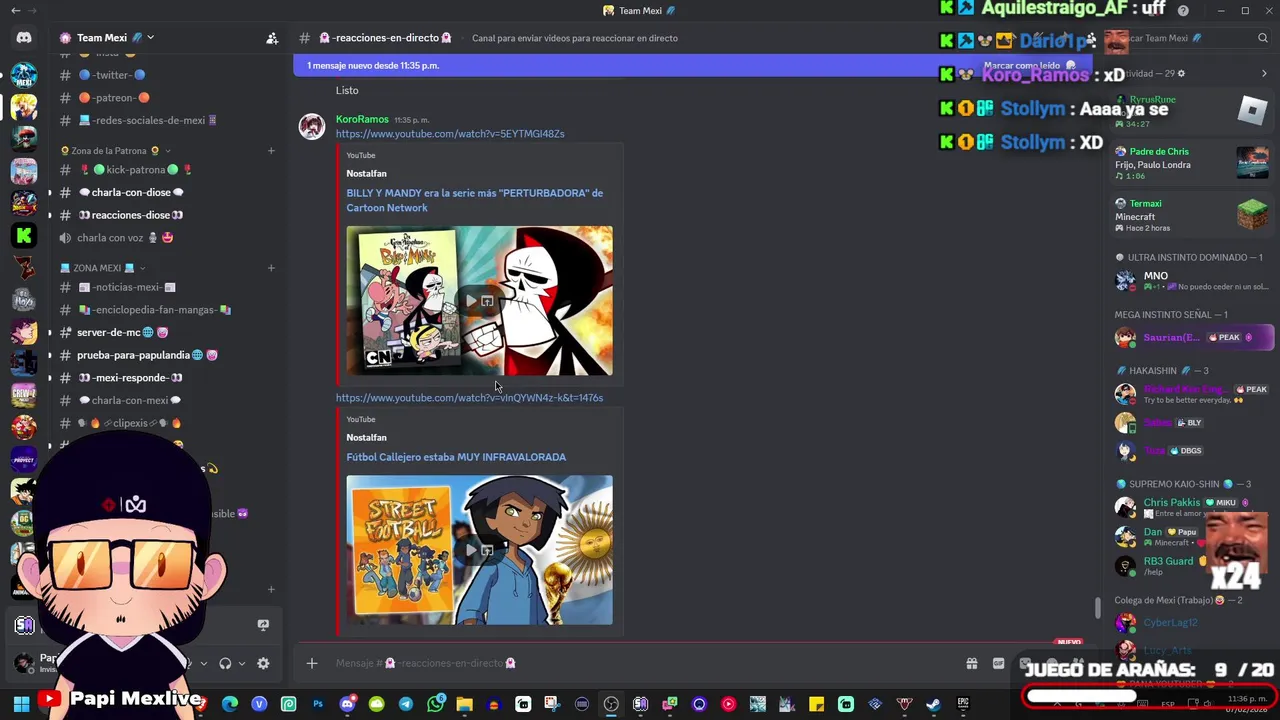1280x720 pixels.
Task: Collapse the Zona de la Patrona category
Action: (x=168, y=151)
